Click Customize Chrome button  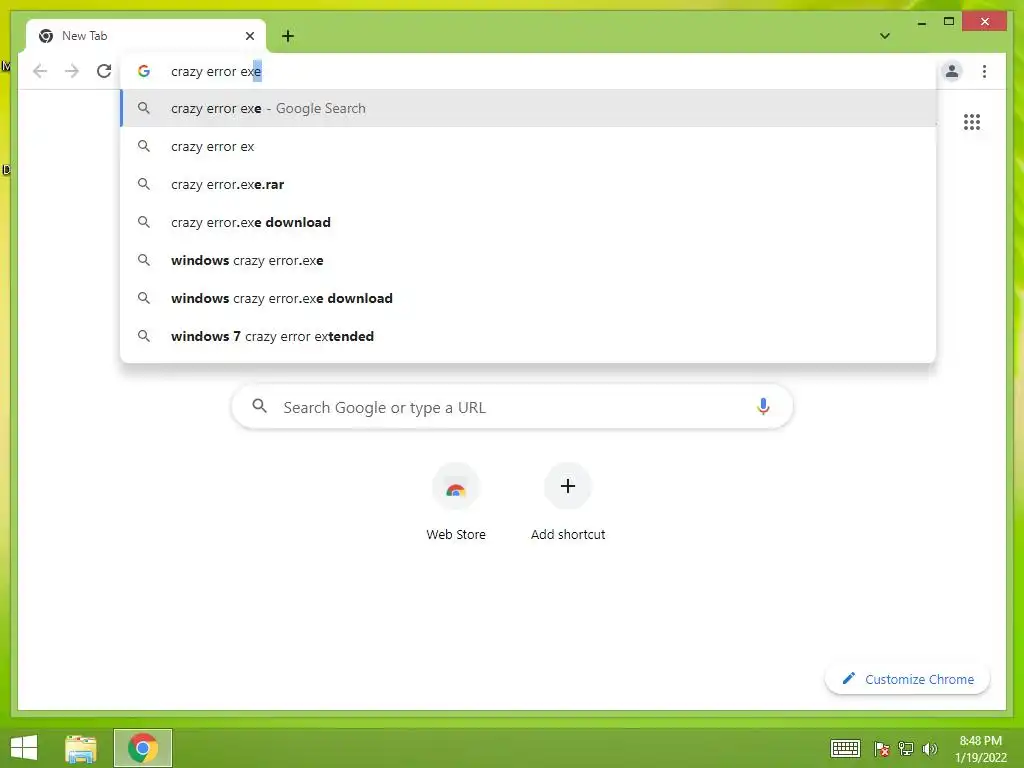point(908,679)
